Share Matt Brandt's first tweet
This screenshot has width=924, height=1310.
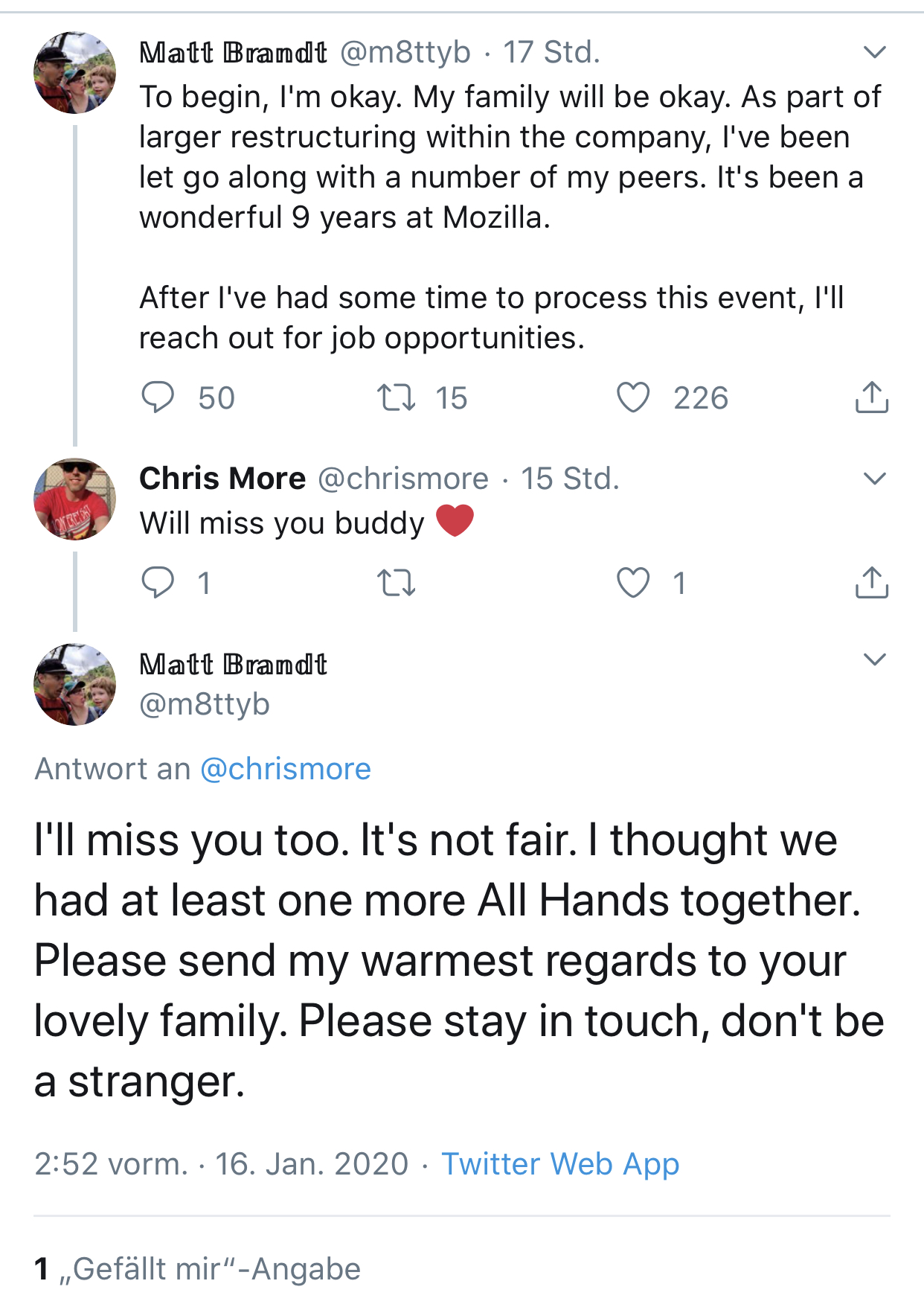pyautogui.click(x=871, y=397)
